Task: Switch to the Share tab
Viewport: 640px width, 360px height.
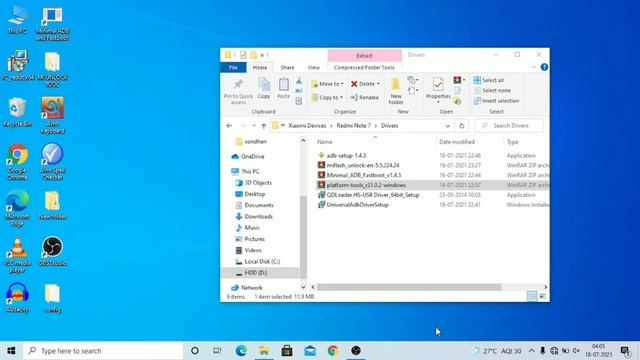Action: click(287, 67)
